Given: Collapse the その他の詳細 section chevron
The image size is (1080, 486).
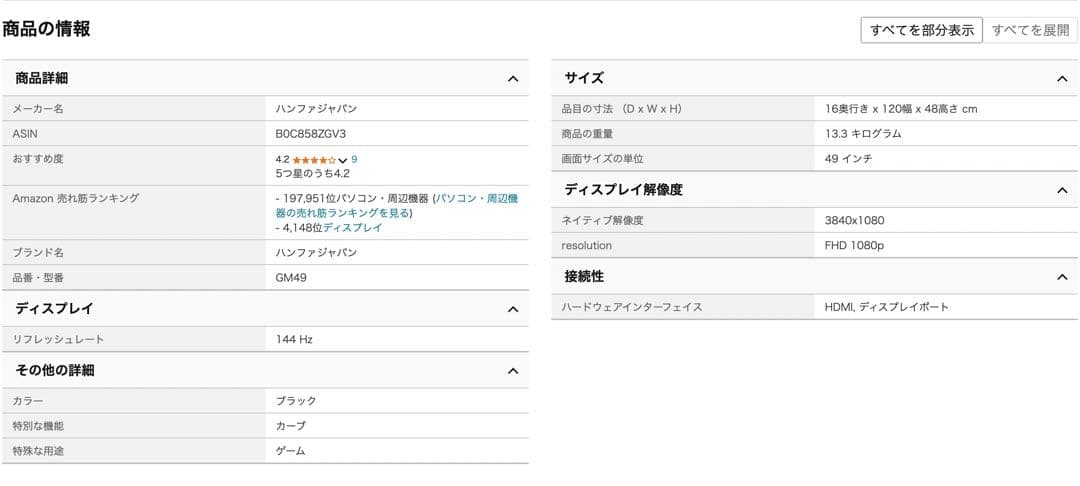Looking at the screenshot, I should 513,371.
